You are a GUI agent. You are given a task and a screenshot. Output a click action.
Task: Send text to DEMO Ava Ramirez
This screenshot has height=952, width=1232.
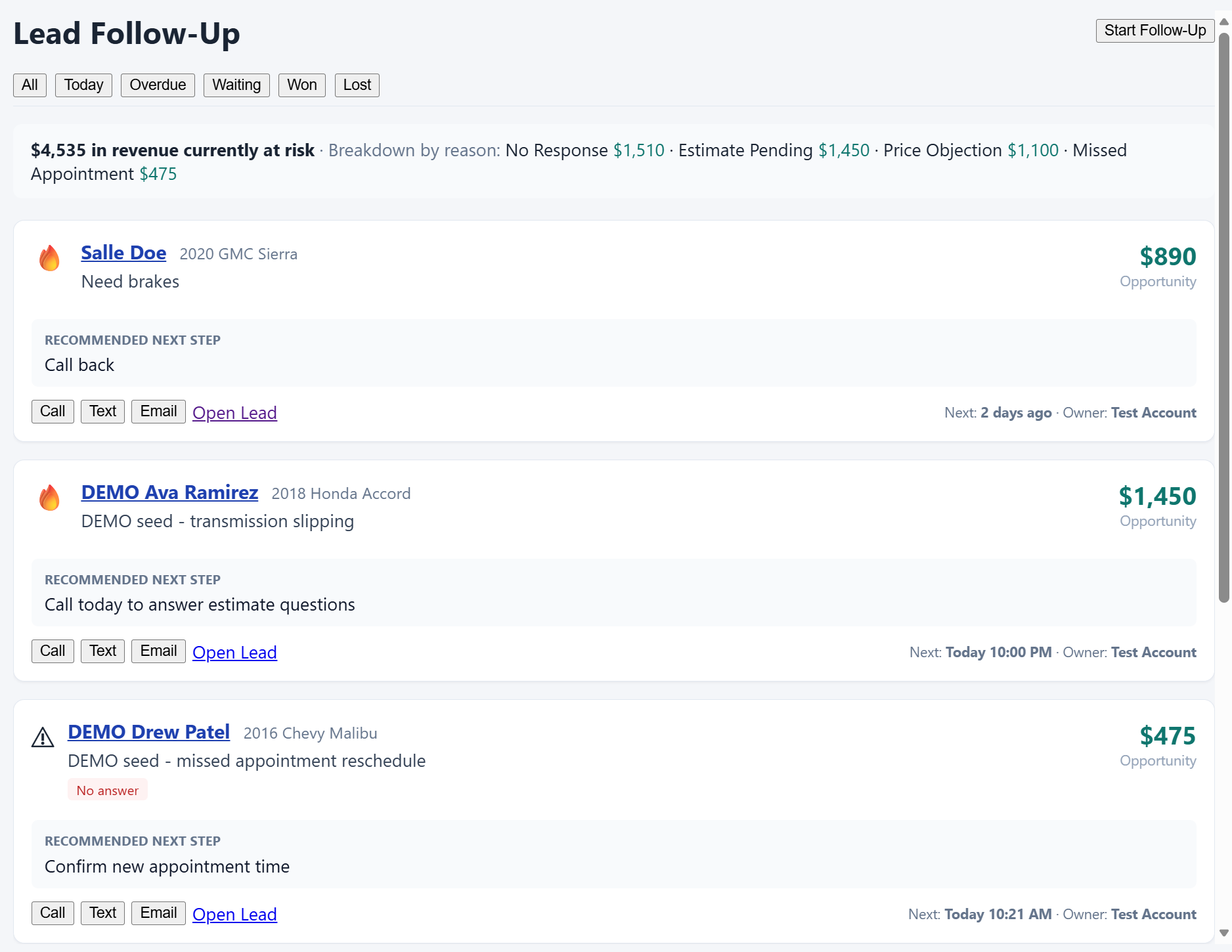click(x=102, y=651)
